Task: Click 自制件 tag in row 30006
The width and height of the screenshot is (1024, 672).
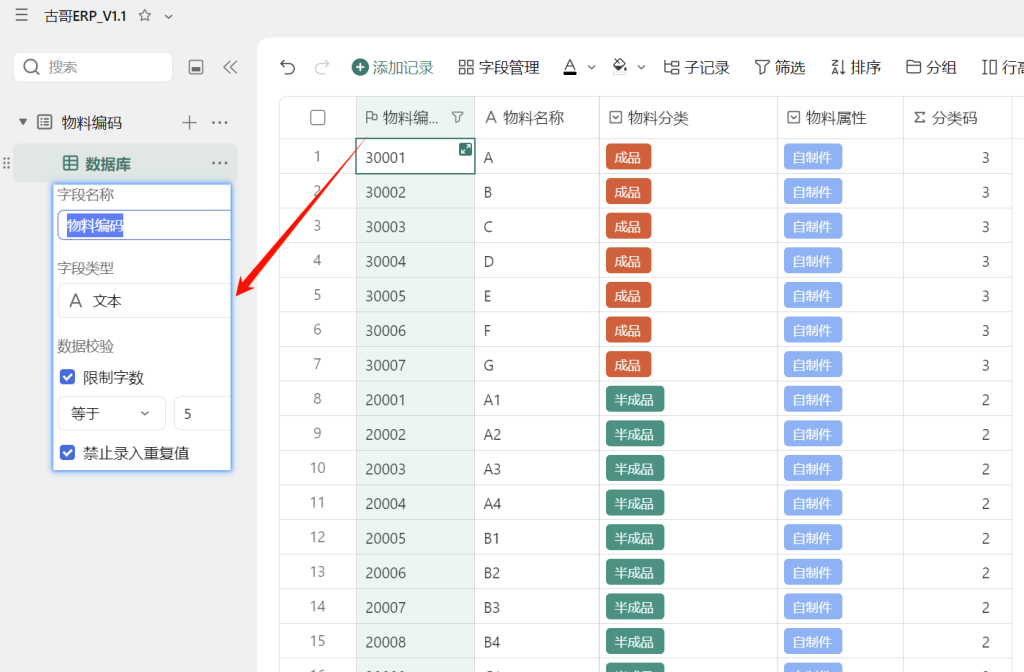Action: (812, 330)
